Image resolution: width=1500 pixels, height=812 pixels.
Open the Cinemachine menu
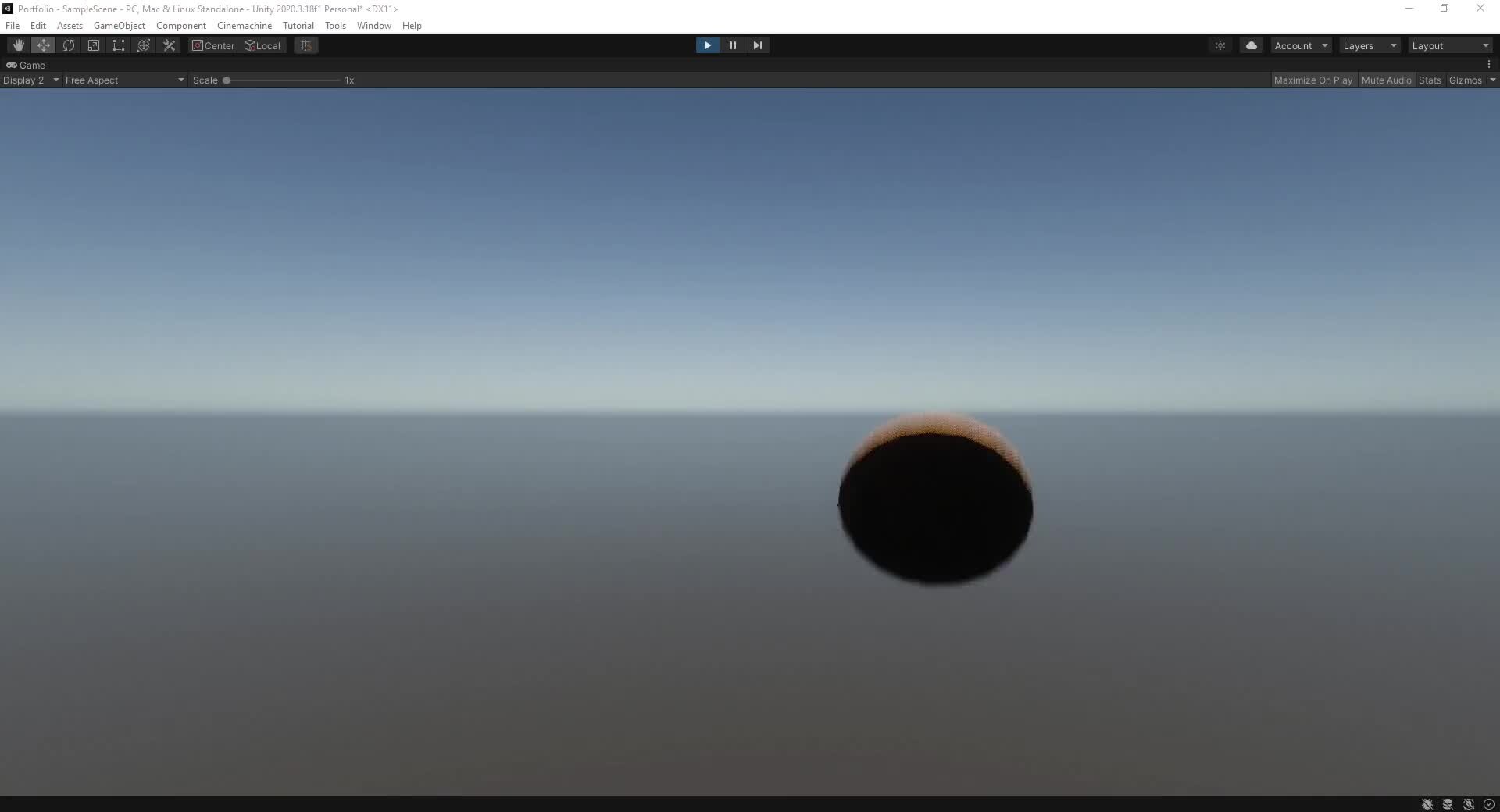click(244, 25)
